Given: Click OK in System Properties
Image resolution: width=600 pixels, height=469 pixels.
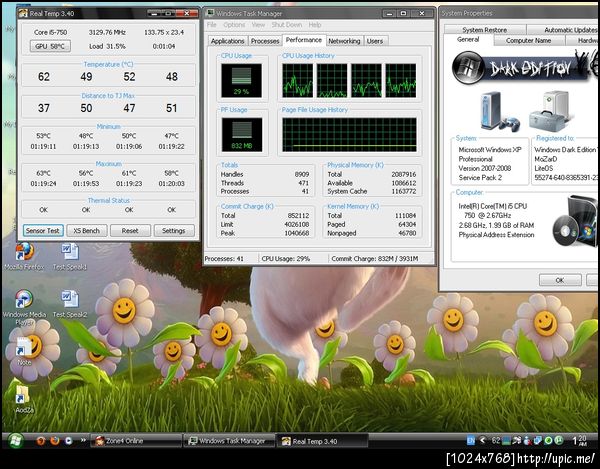Looking at the screenshot, I should [560, 280].
